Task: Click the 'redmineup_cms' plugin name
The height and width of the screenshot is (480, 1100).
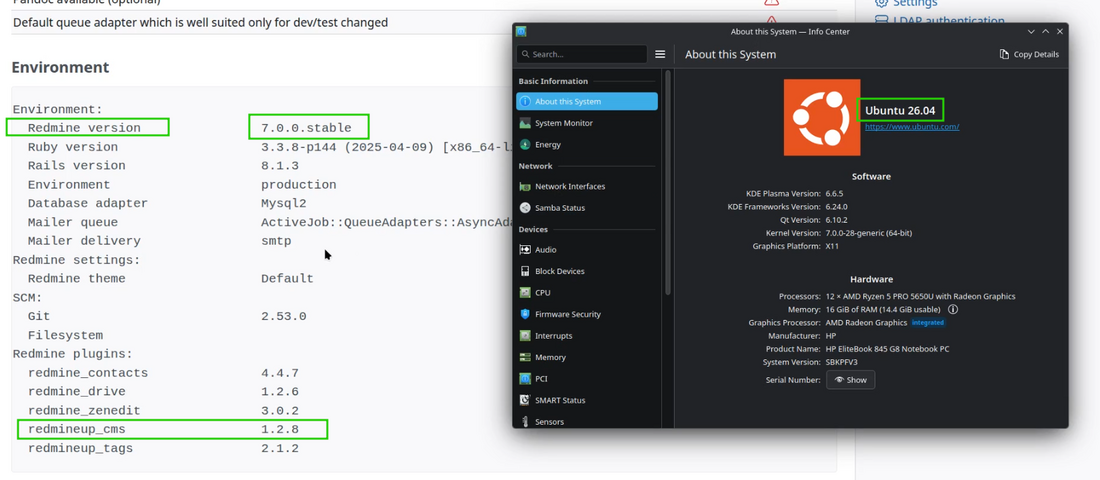Action: pyautogui.click(x=76, y=429)
